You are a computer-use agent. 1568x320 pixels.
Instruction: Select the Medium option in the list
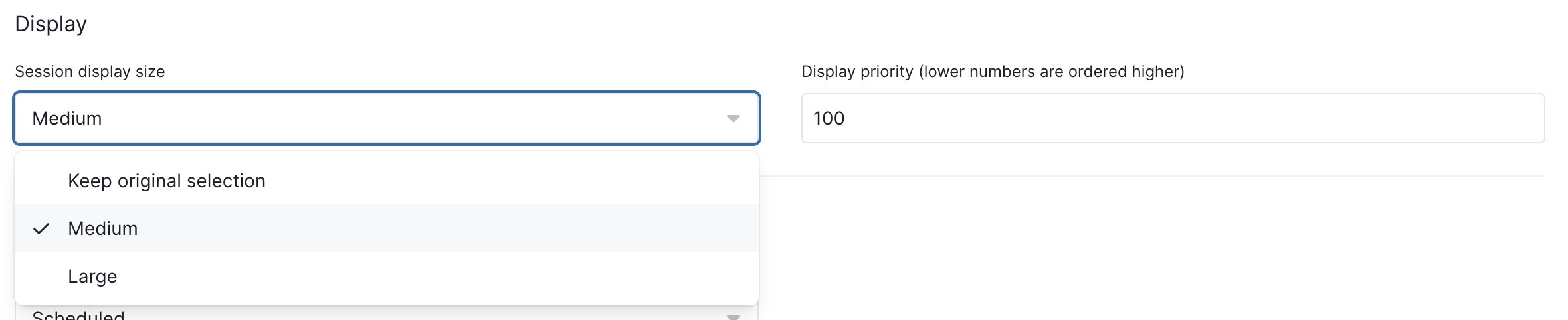click(103, 228)
